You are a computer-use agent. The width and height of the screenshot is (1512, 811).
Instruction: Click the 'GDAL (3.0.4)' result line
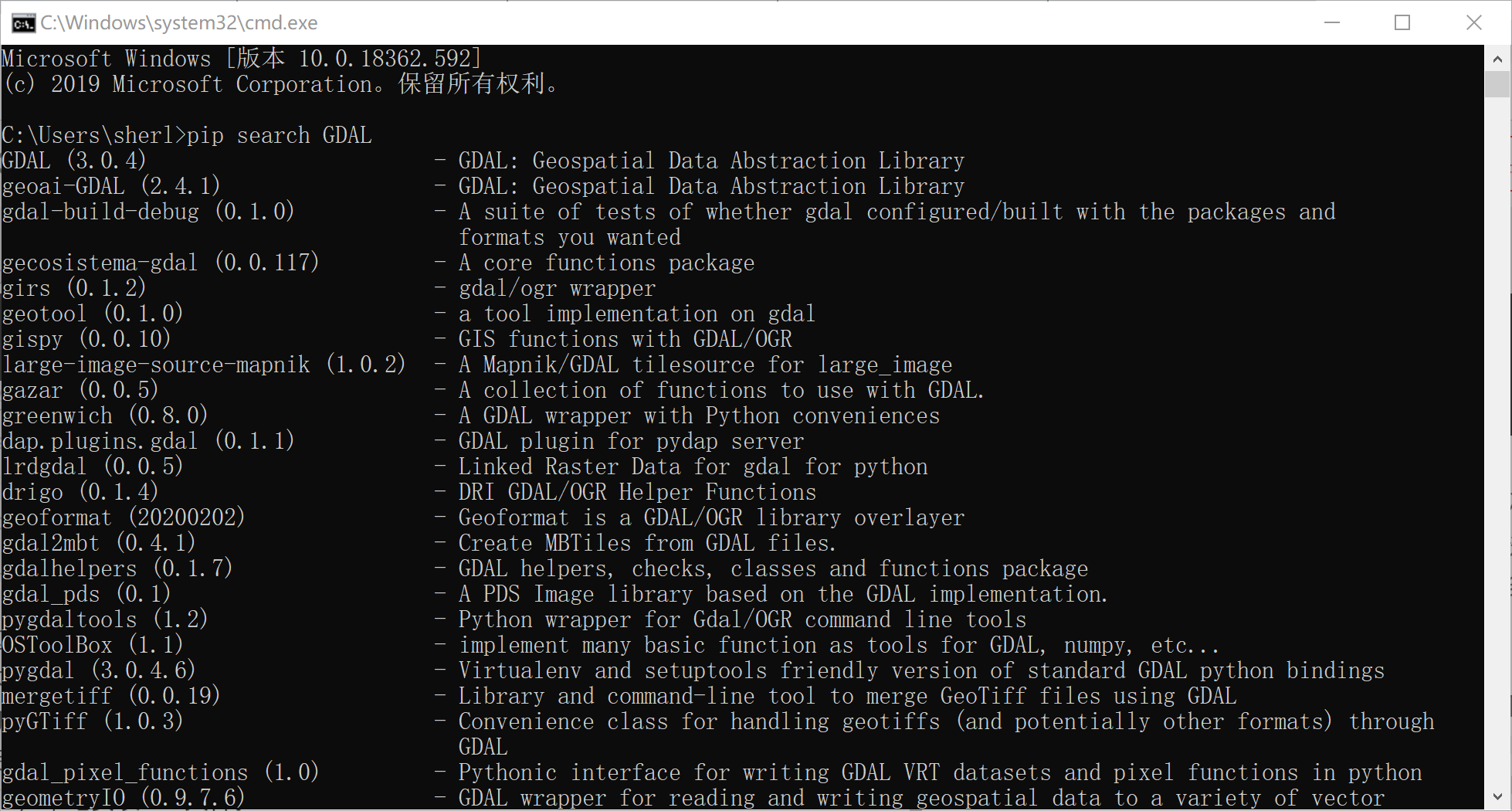[74, 161]
